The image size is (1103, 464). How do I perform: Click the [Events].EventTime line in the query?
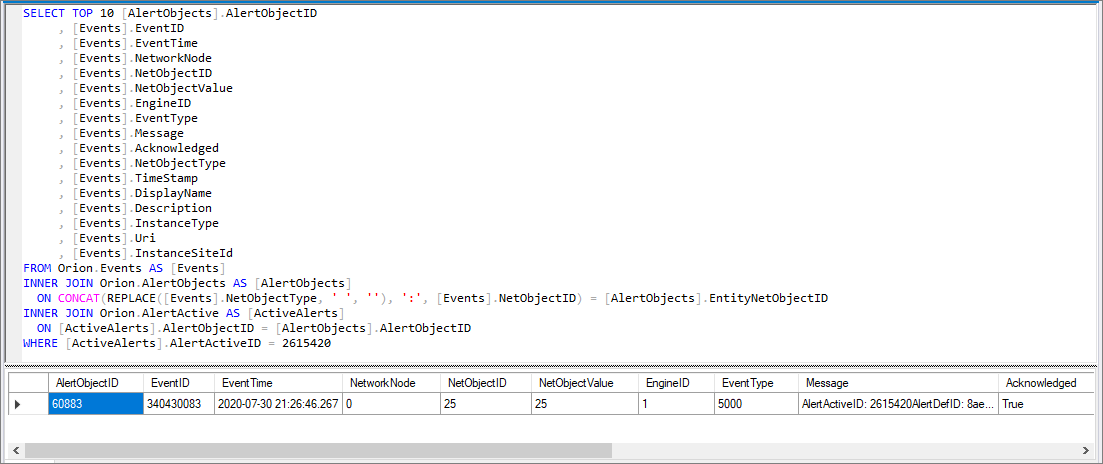[129, 43]
